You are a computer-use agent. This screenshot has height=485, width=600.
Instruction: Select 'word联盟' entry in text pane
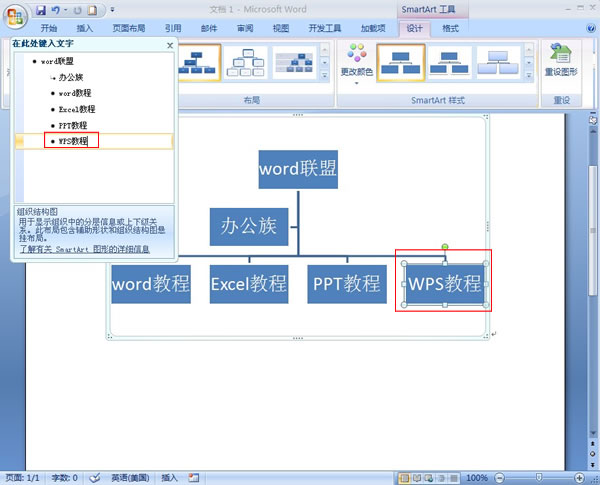(57, 61)
